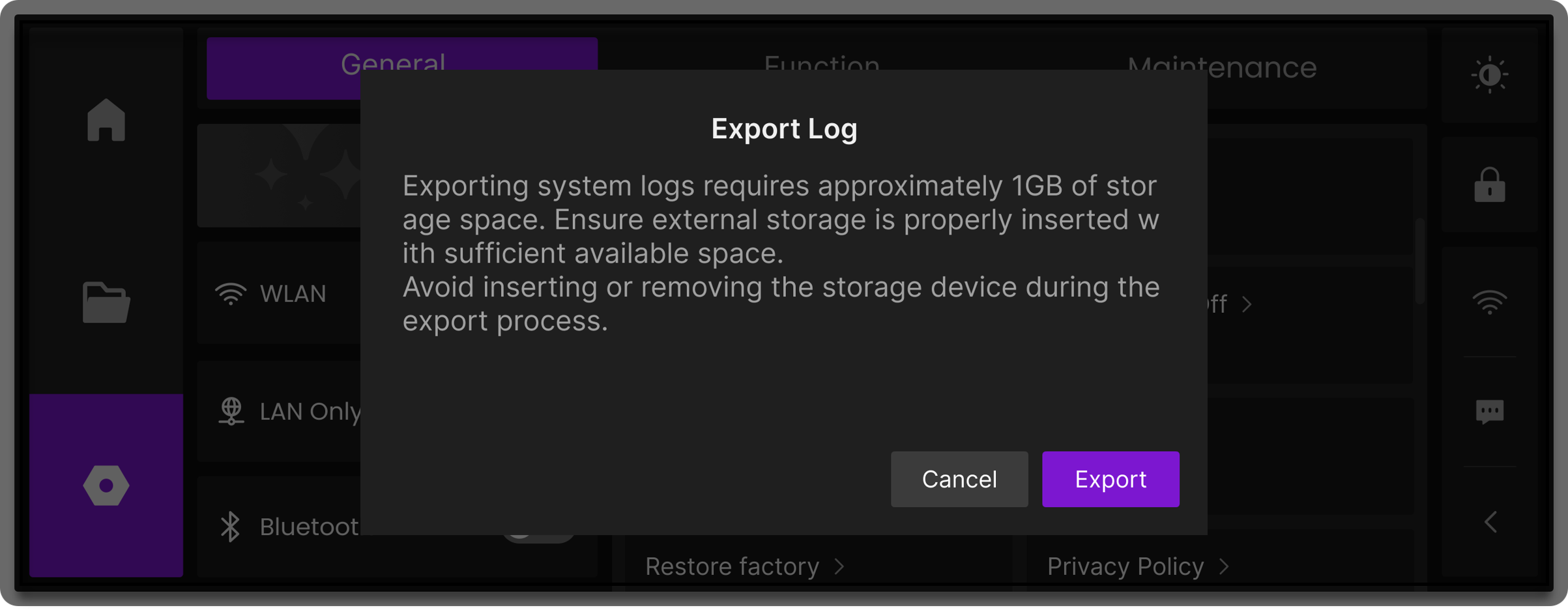
Task: Tap the screen brightness icon
Action: click(x=1489, y=75)
